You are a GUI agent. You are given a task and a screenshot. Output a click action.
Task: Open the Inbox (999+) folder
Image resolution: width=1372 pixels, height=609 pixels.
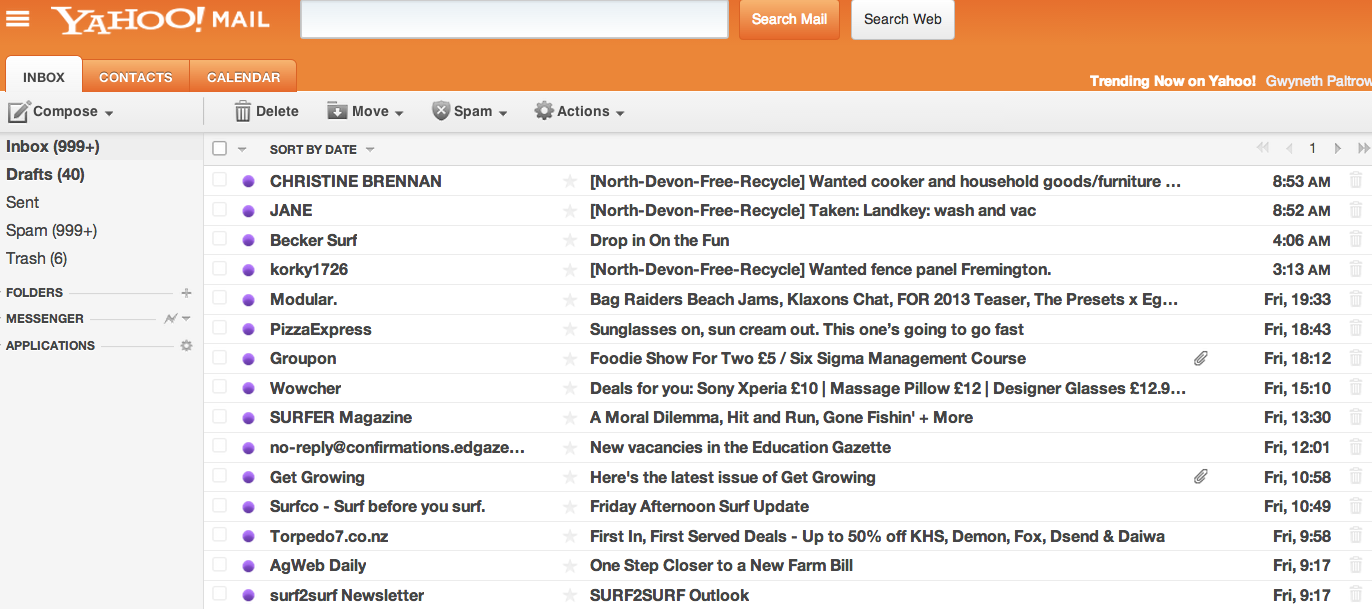click(x=53, y=146)
